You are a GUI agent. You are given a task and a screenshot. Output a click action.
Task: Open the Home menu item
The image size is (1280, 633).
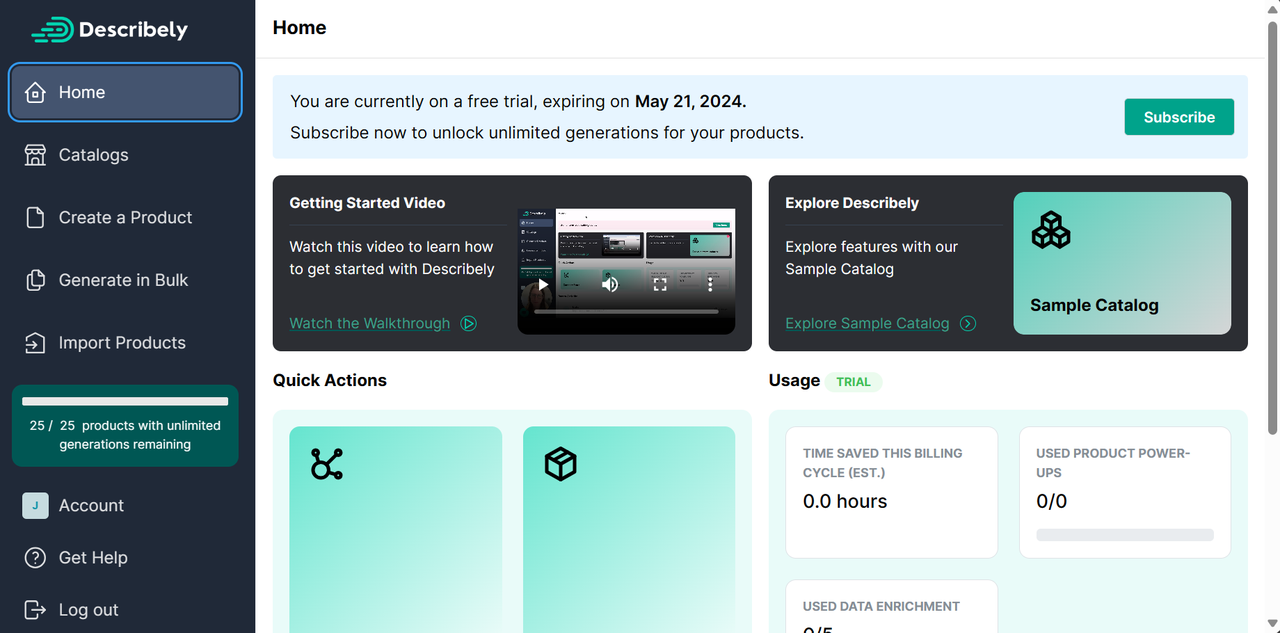coord(125,93)
